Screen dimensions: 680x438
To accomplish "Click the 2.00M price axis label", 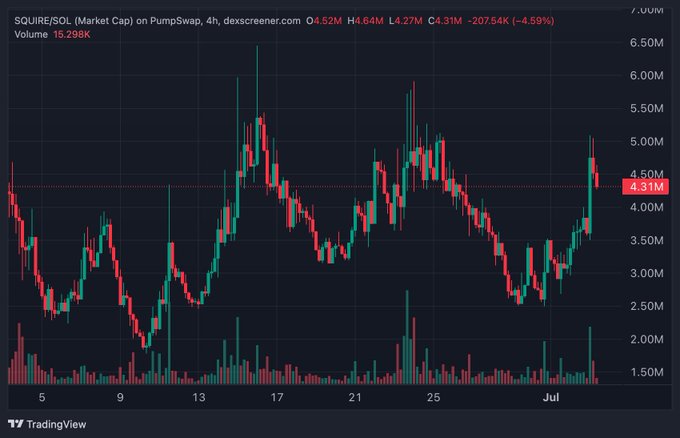I will pos(646,339).
